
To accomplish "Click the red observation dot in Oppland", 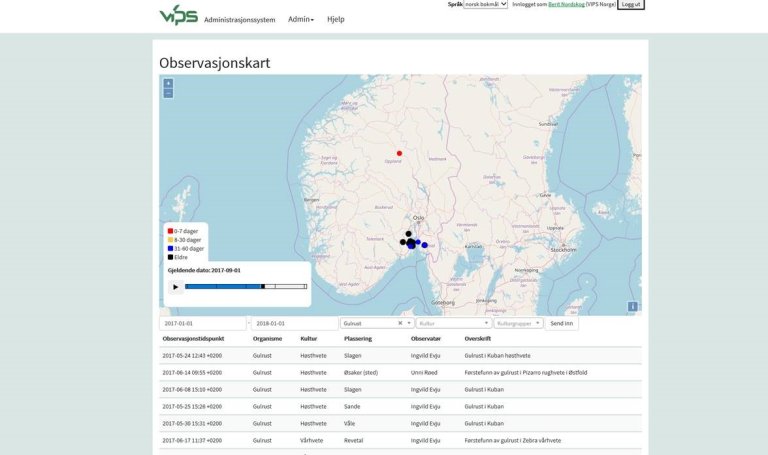I will (x=399, y=153).
